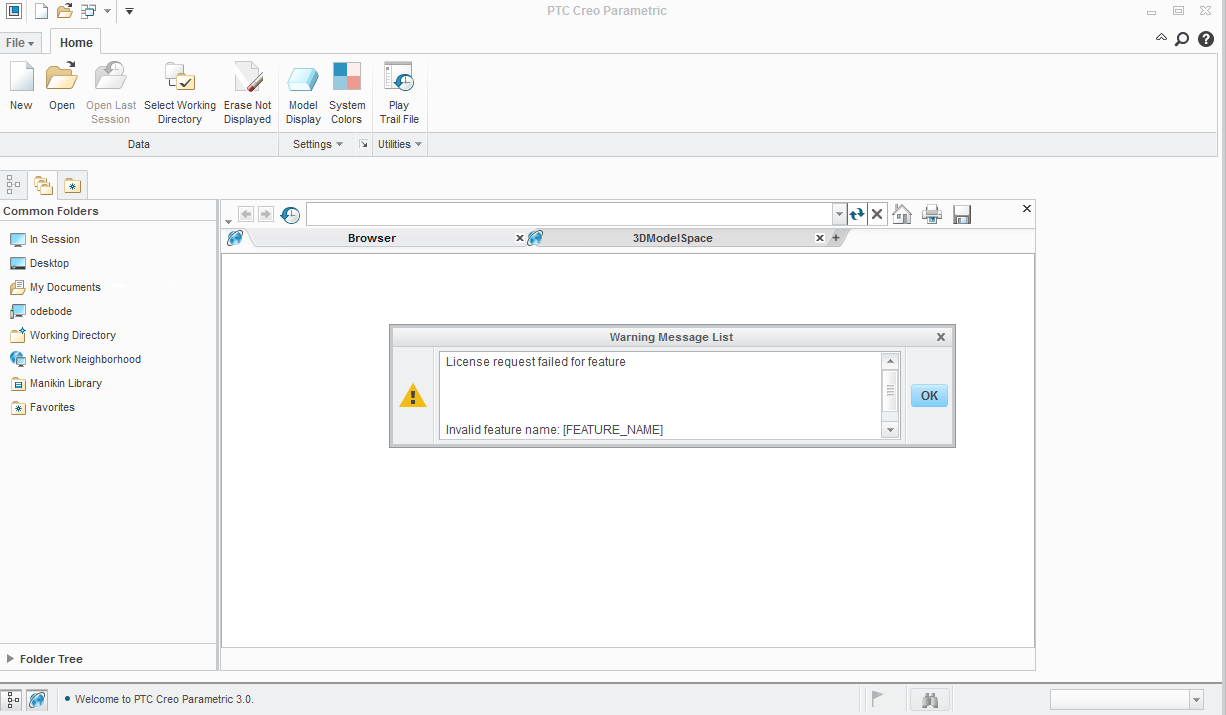
Task: Open the address bar dropdown arrow
Action: tap(839, 214)
